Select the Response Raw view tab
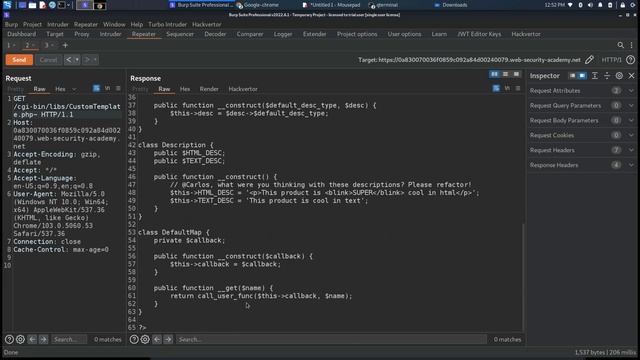This screenshot has height=360, width=640. tap(164, 89)
